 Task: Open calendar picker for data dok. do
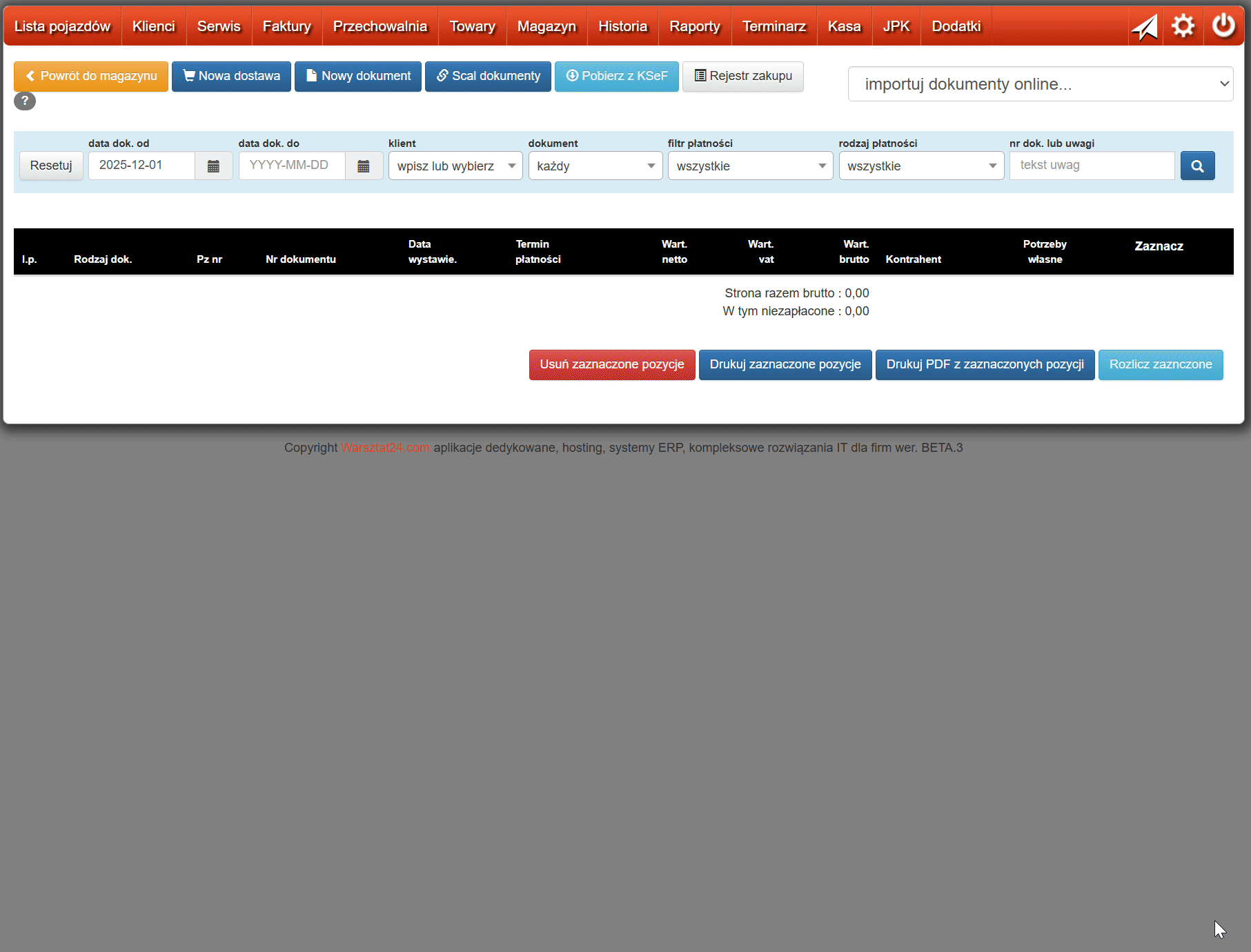click(x=364, y=166)
